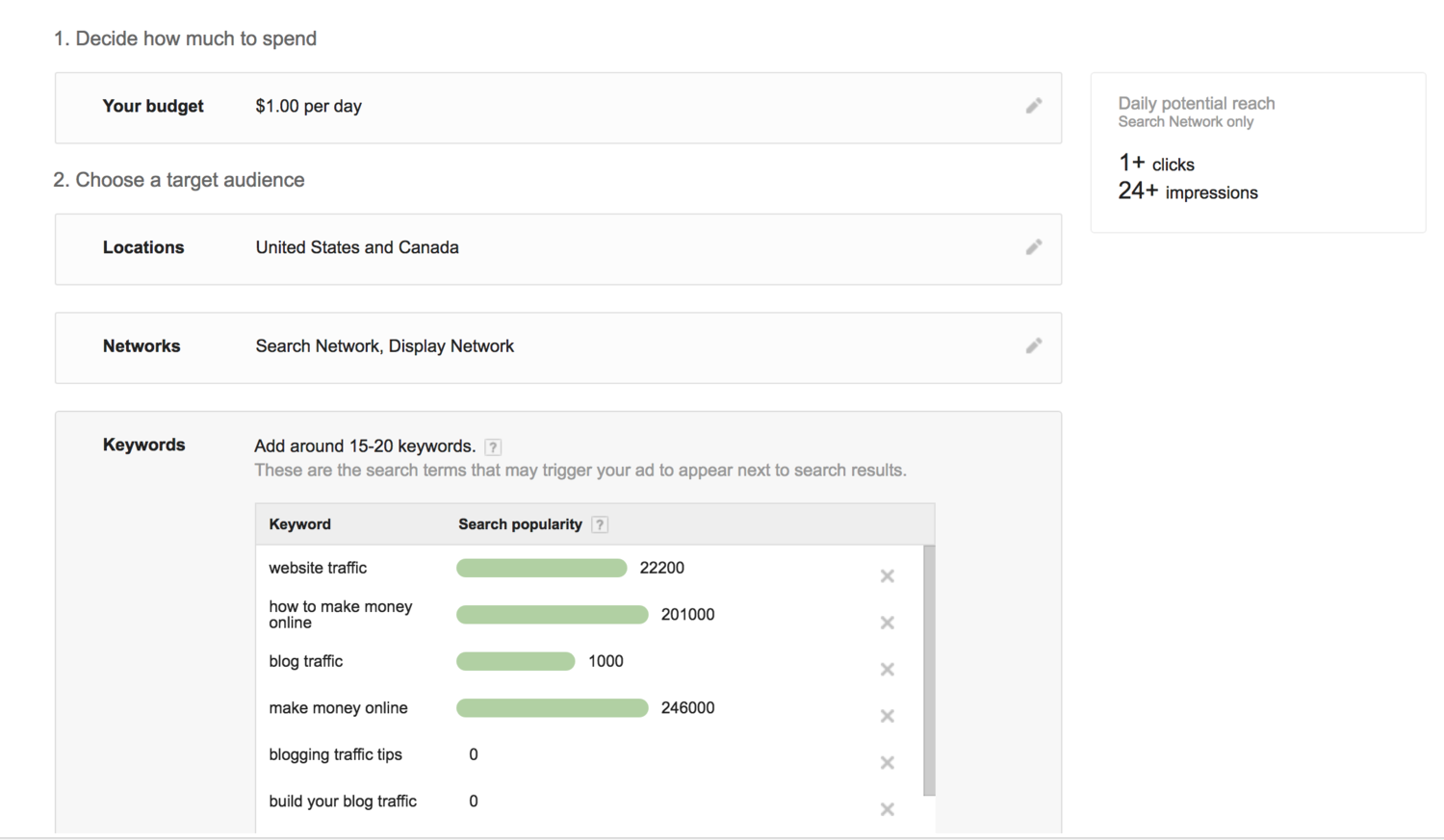Open help icon next to Search popularity
The image size is (1444, 840).
[600, 524]
